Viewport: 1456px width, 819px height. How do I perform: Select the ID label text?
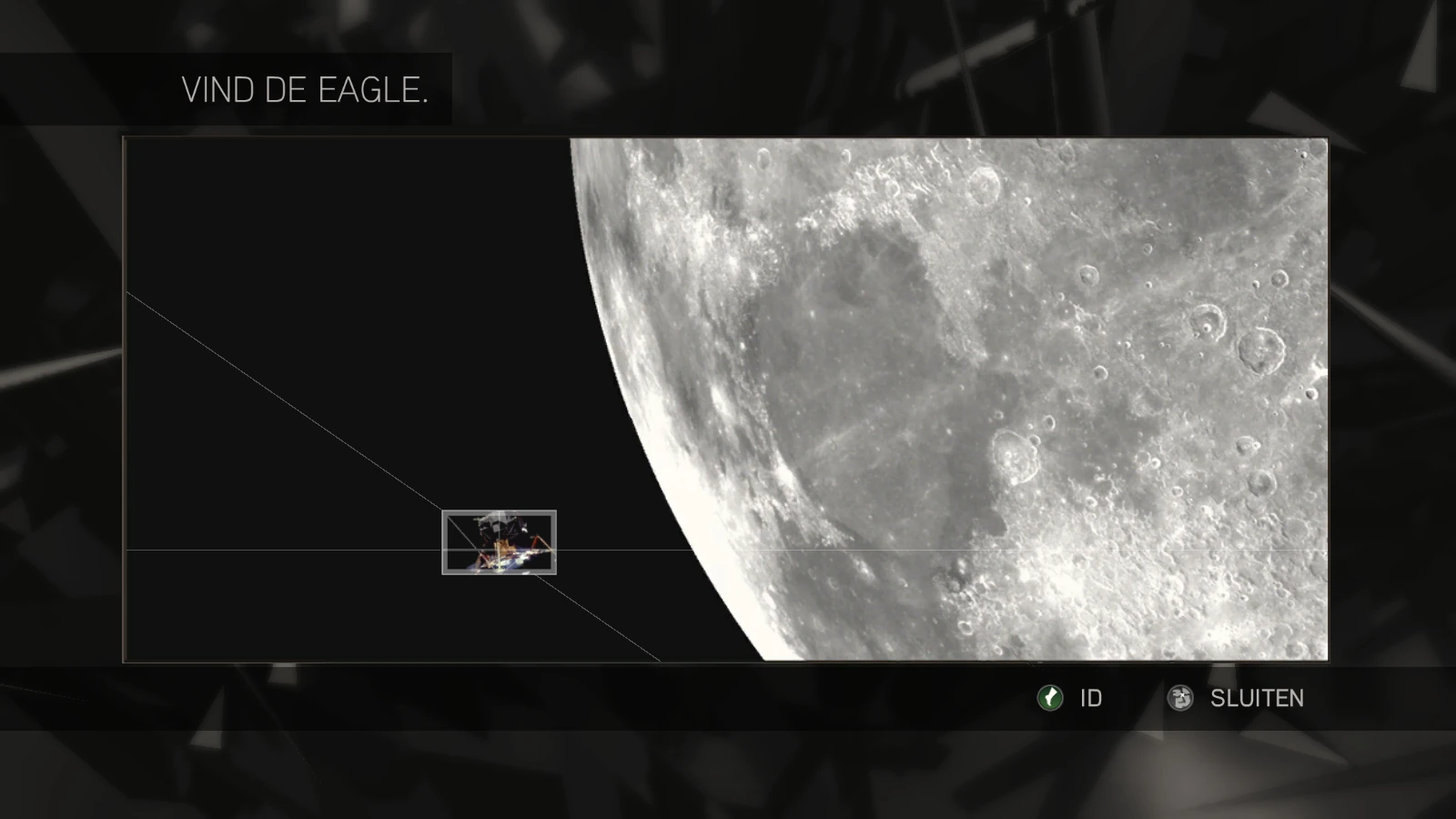click(x=1091, y=698)
